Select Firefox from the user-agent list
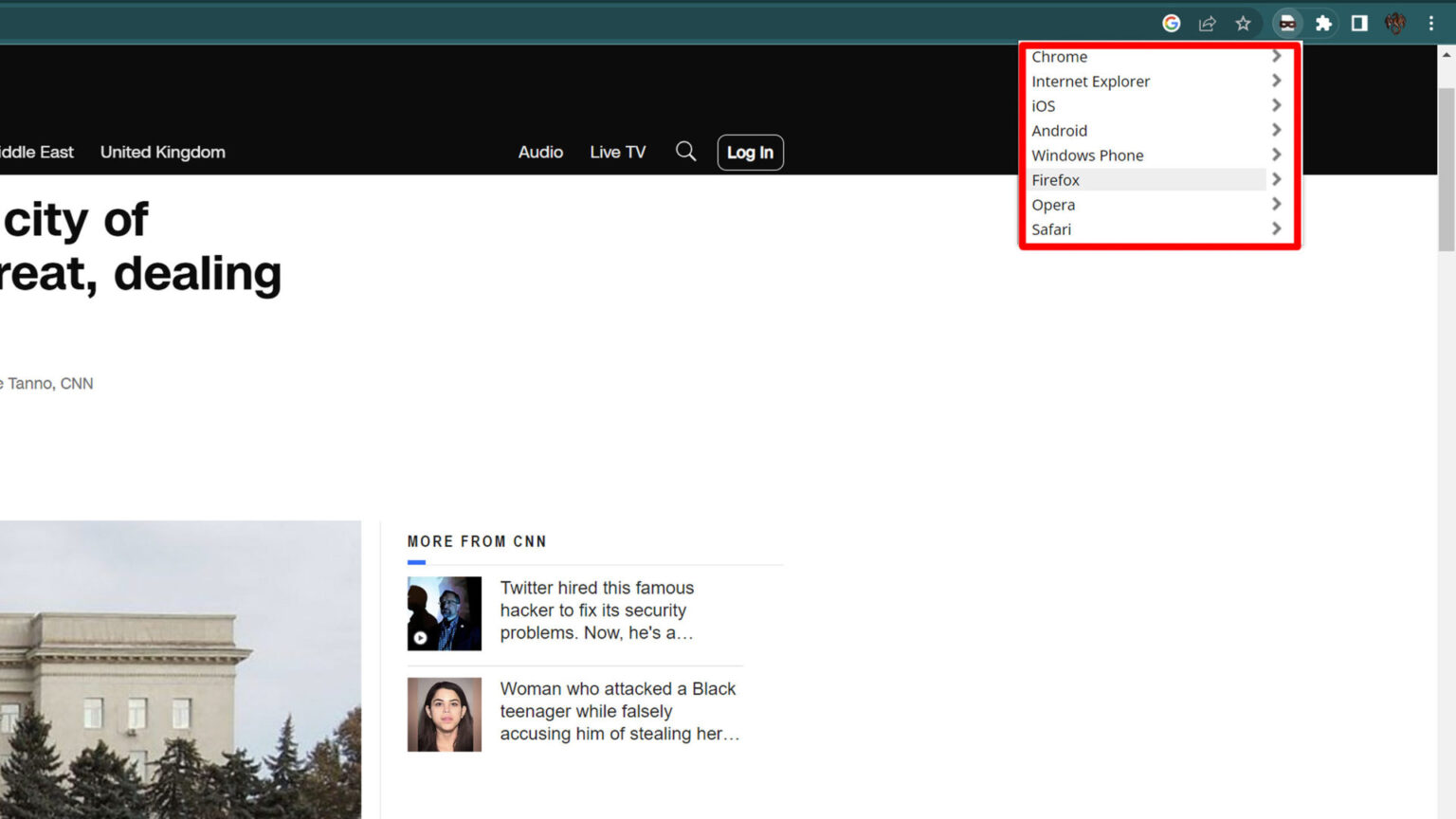Viewport: 1456px width, 819px height. coord(1056,180)
